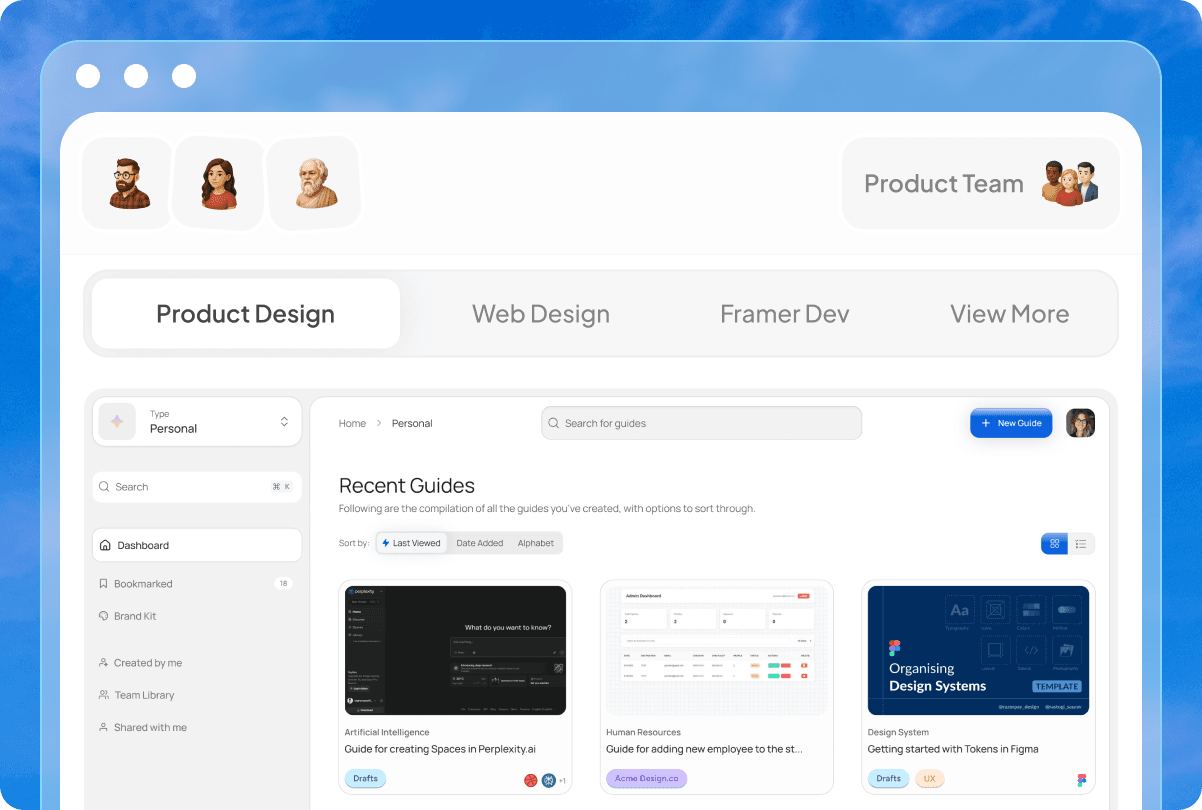Click the red collaborator avatar on Perplexity guide
The image size is (1202, 810).
pyautogui.click(x=531, y=780)
